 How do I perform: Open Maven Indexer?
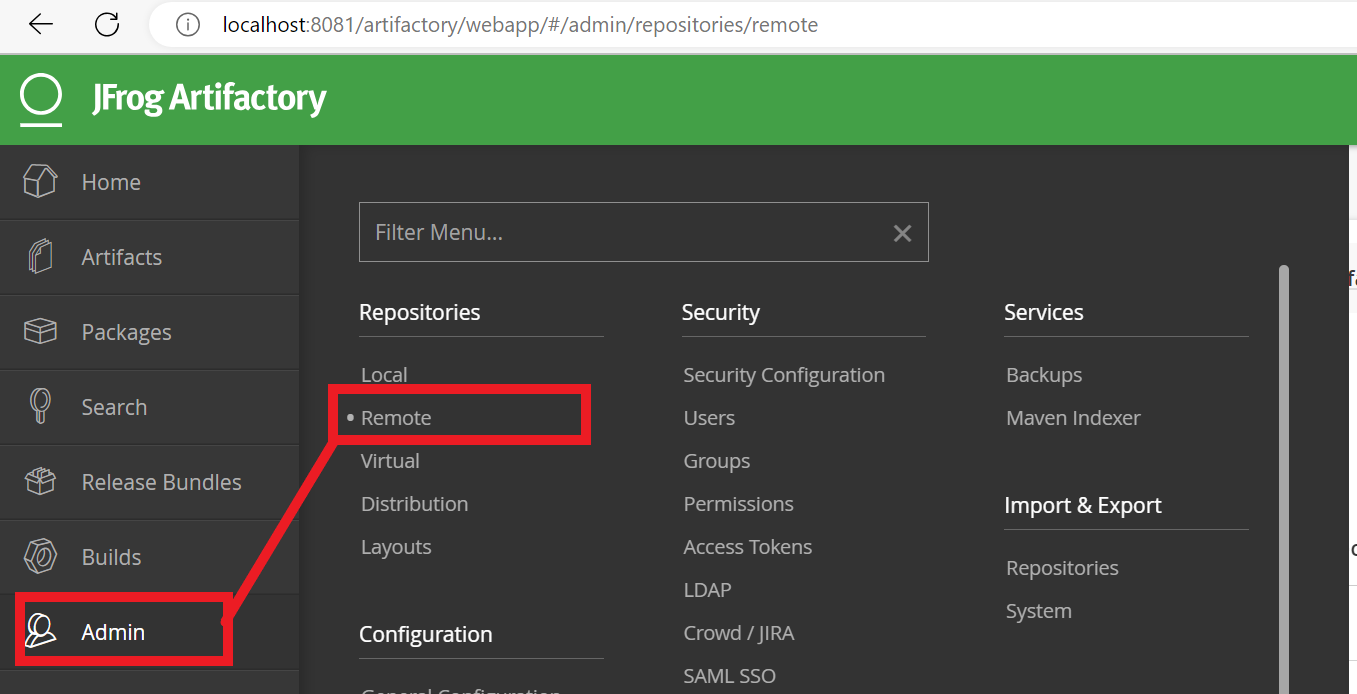(1073, 418)
